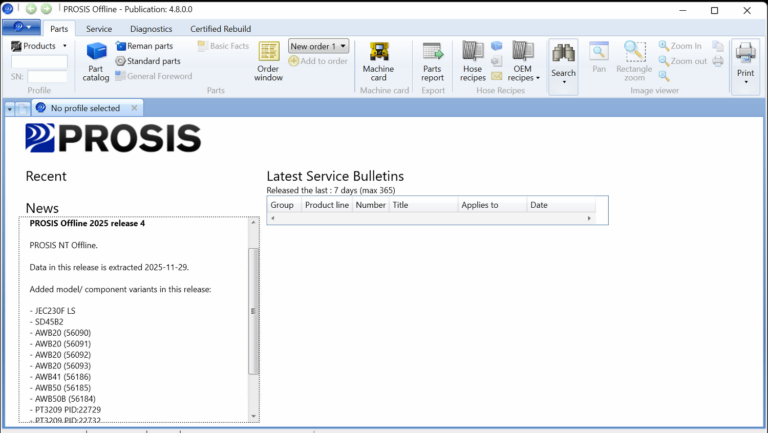Viewport: 768px width, 433px height.
Task: Click the 'SD45B2' news entry
Action: 47,322
